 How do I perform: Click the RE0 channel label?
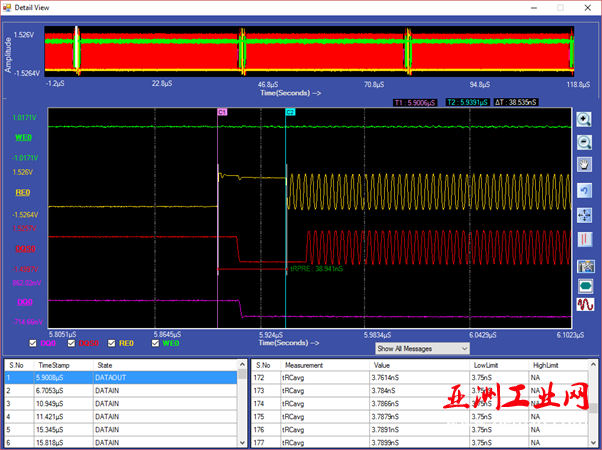[23, 192]
